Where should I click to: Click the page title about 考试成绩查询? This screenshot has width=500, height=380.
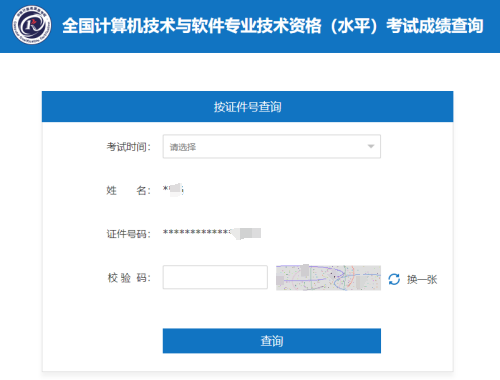pos(273,26)
